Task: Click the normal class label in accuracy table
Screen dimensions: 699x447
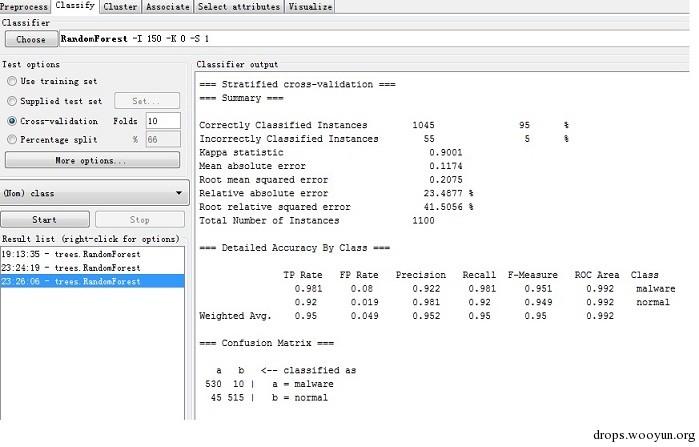Action: 653,302
